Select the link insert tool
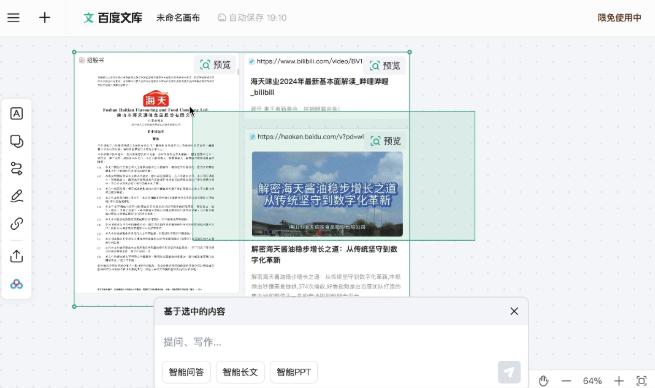This screenshot has height=388, width=655. point(16,223)
